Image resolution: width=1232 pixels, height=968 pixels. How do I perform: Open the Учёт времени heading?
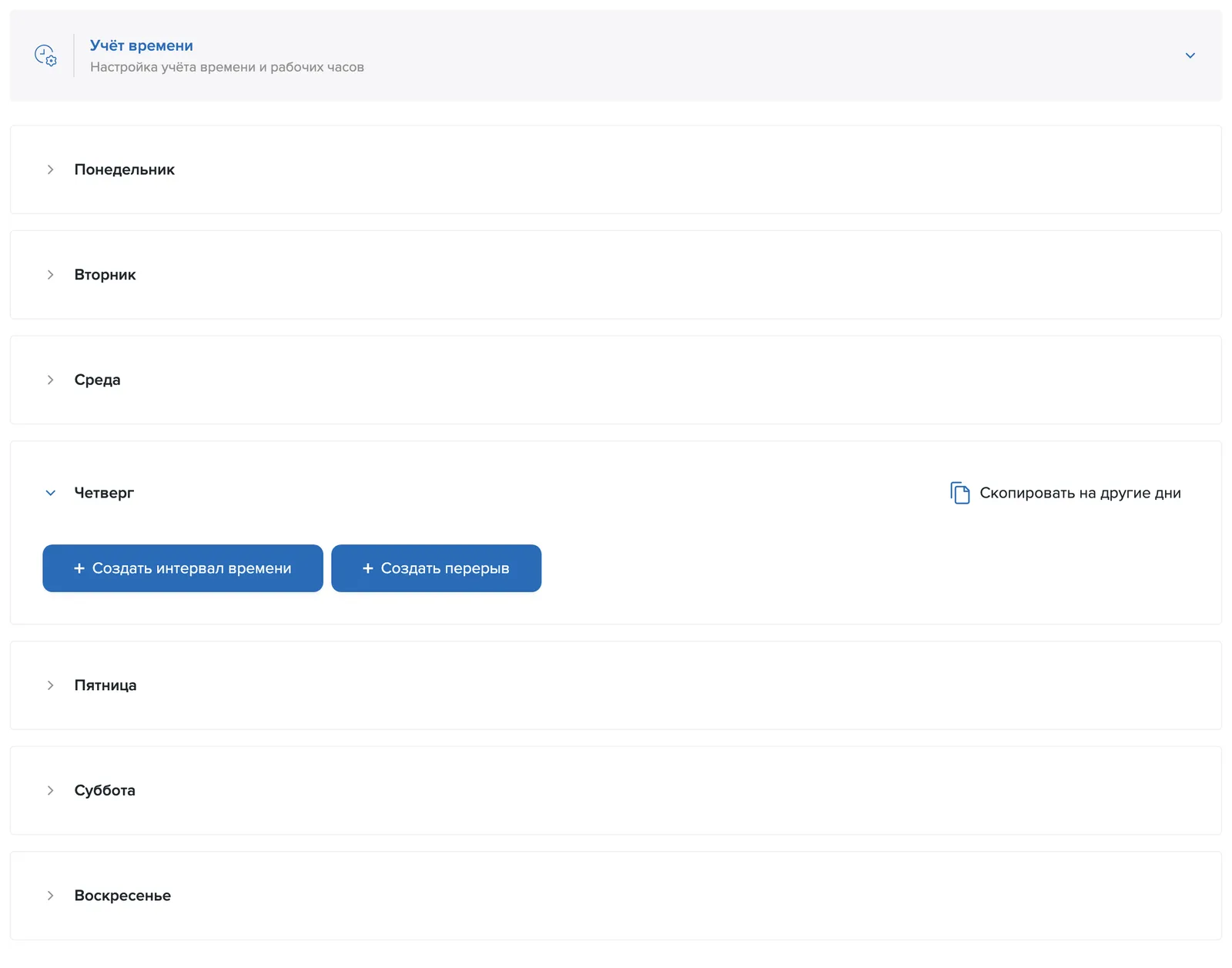click(142, 45)
